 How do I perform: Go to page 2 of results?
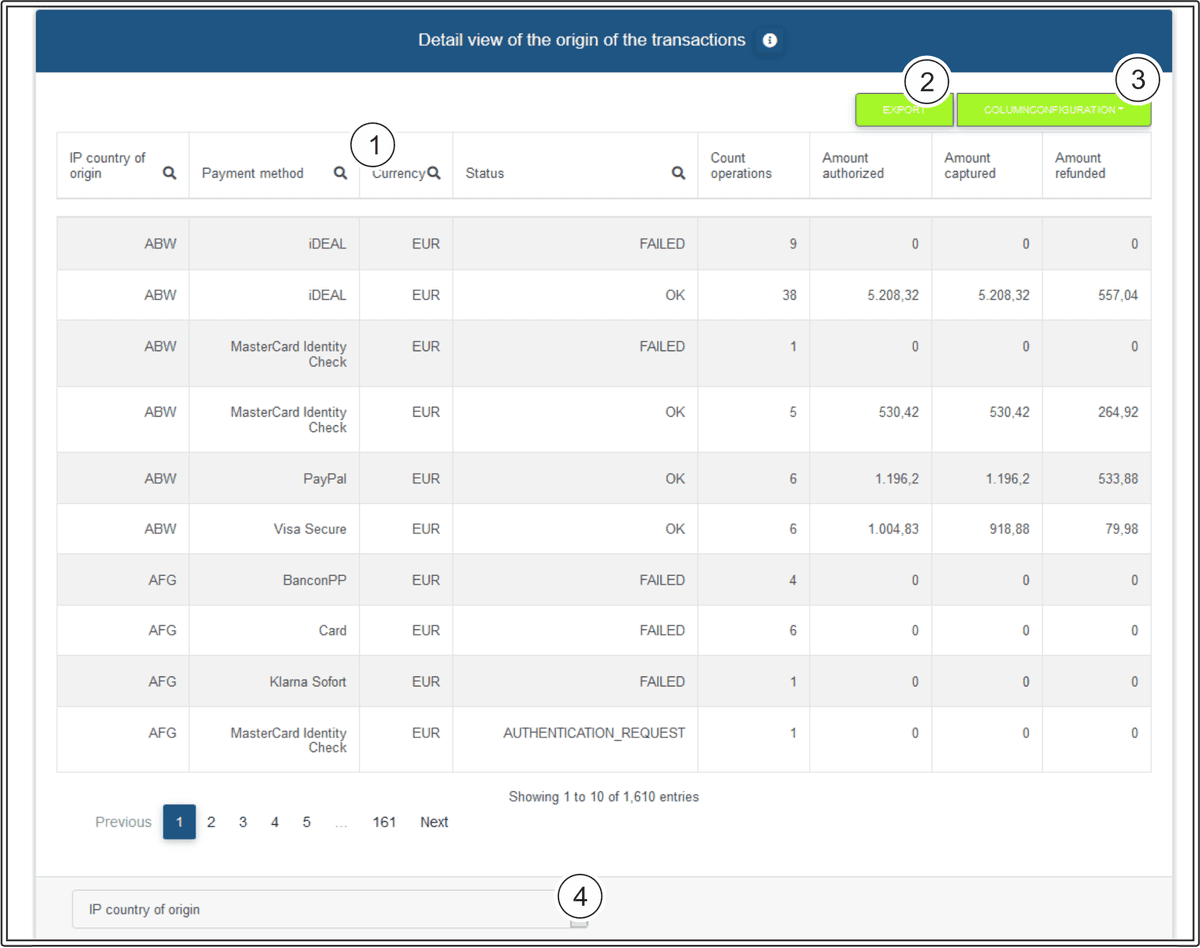[211, 822]
